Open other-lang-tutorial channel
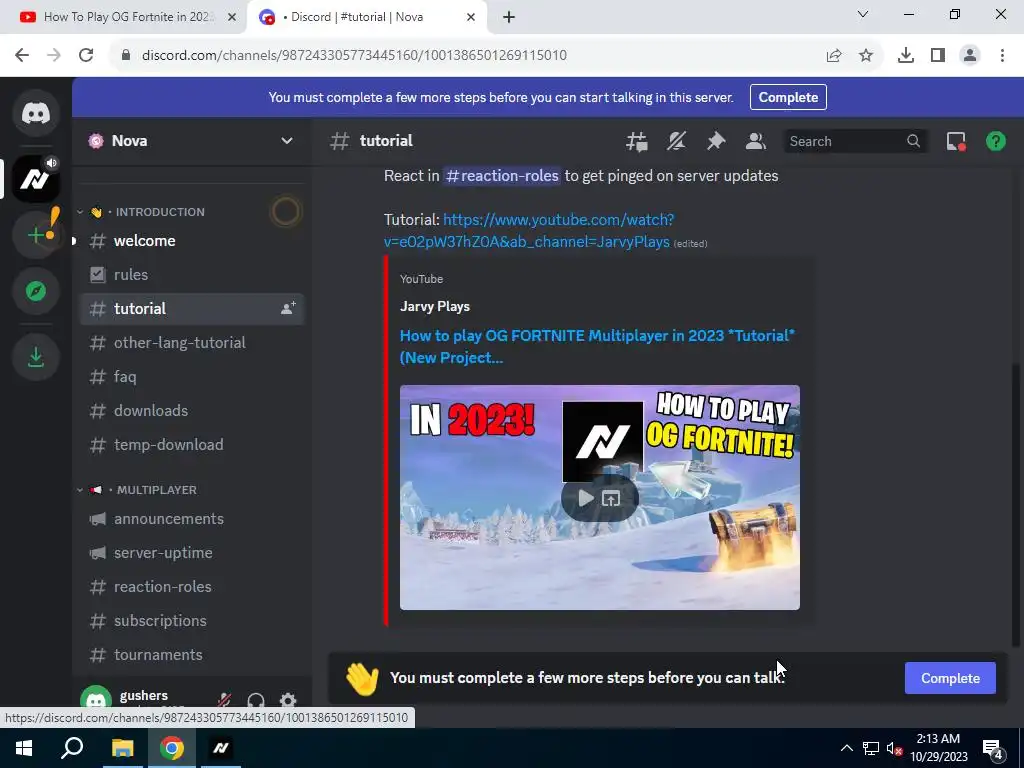This screenshot has height=768, width=1024. click(192, 342)
